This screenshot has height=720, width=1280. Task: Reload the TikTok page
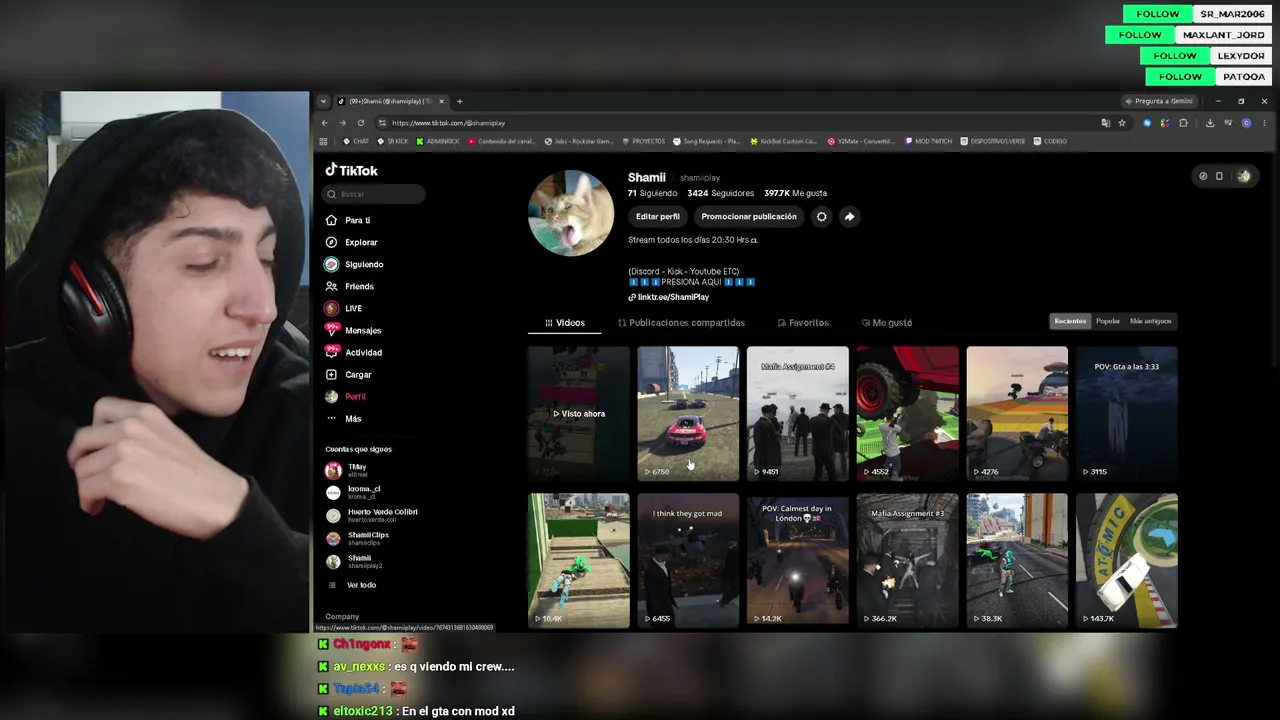pyautogui.click(x=361, y=123)
